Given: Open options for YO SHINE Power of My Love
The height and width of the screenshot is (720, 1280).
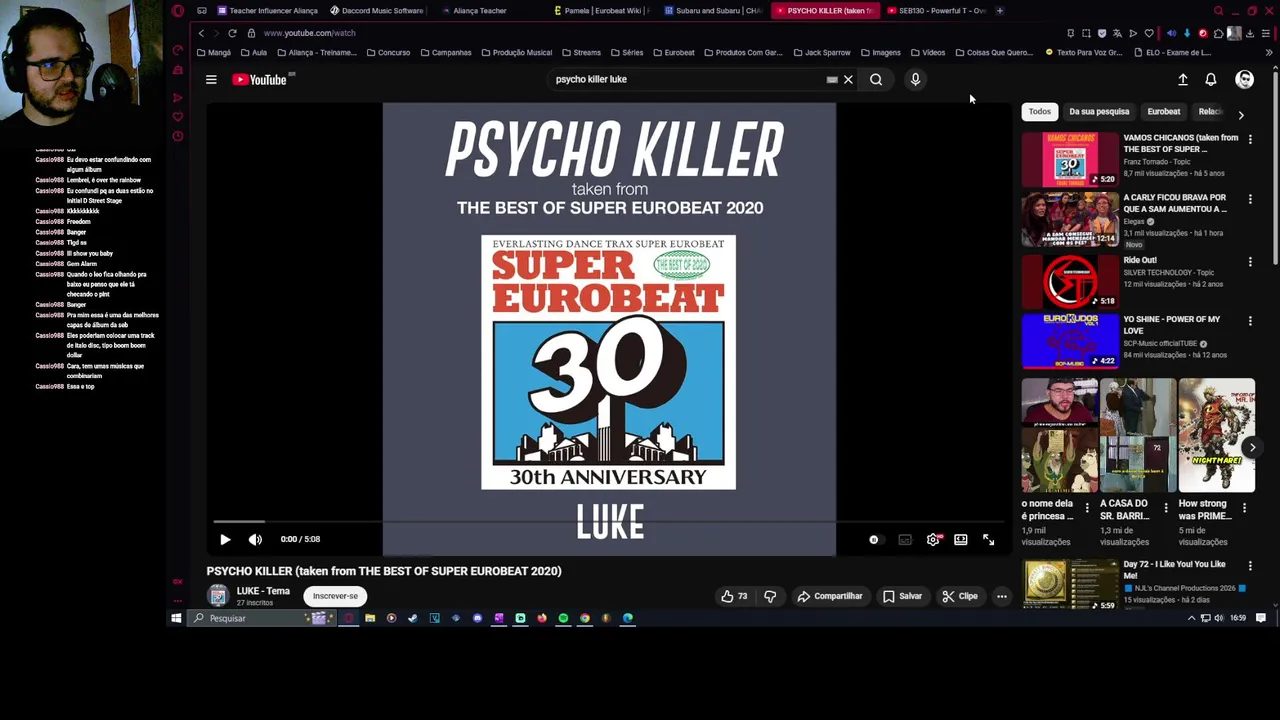Looking at the screenshot, I should pyautogui.click(x=1250, y=321).
